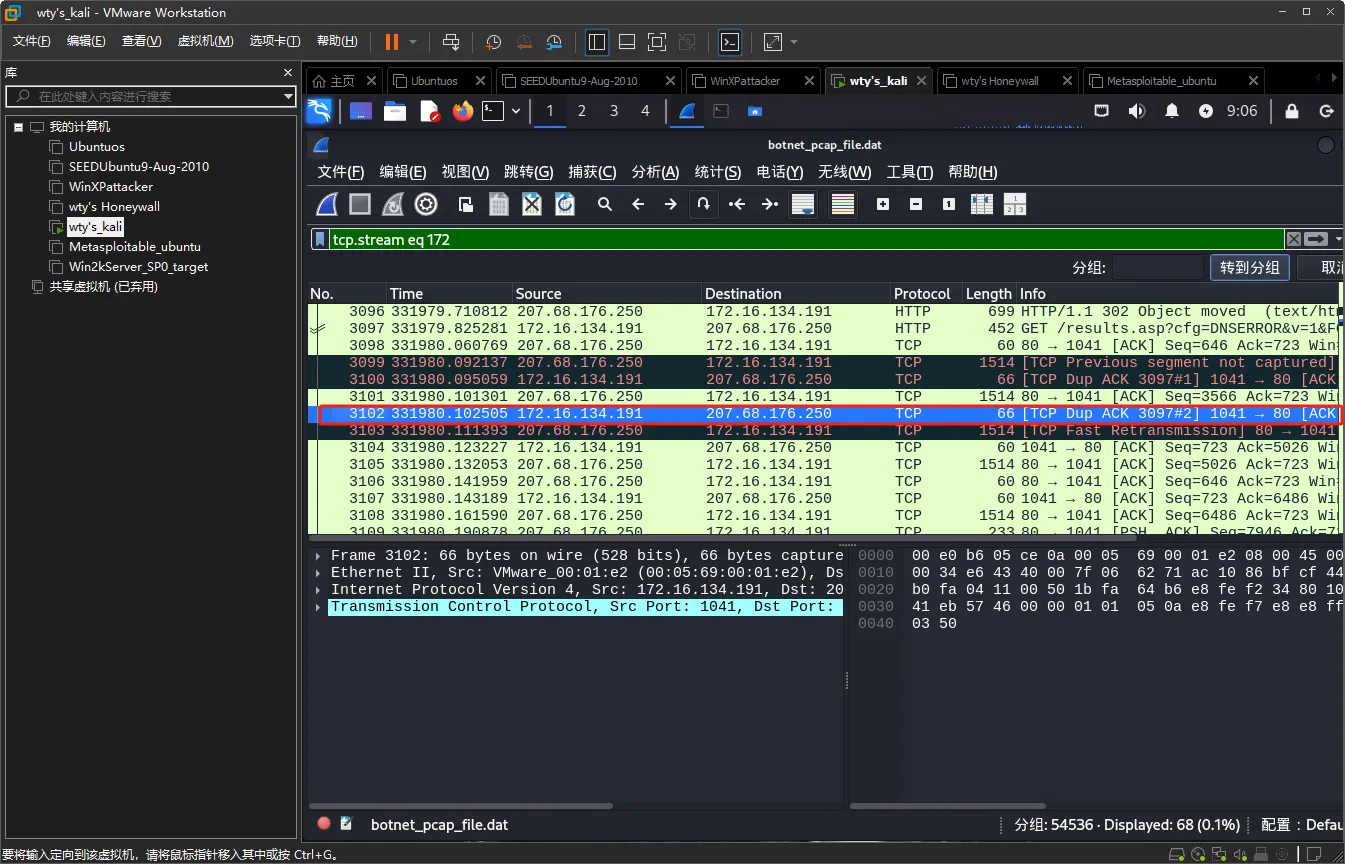Expand the Transmission Control Protocol row
The height and width of the screenshot is (864, 1345).
318,607
